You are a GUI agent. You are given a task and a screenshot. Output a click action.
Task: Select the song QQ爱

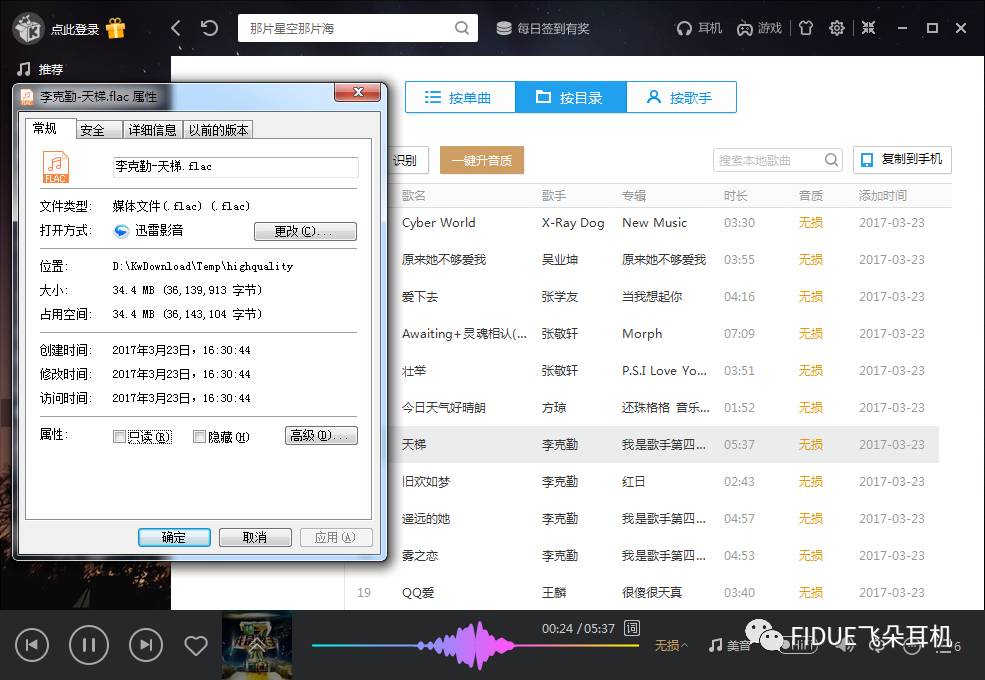point(418,593)
